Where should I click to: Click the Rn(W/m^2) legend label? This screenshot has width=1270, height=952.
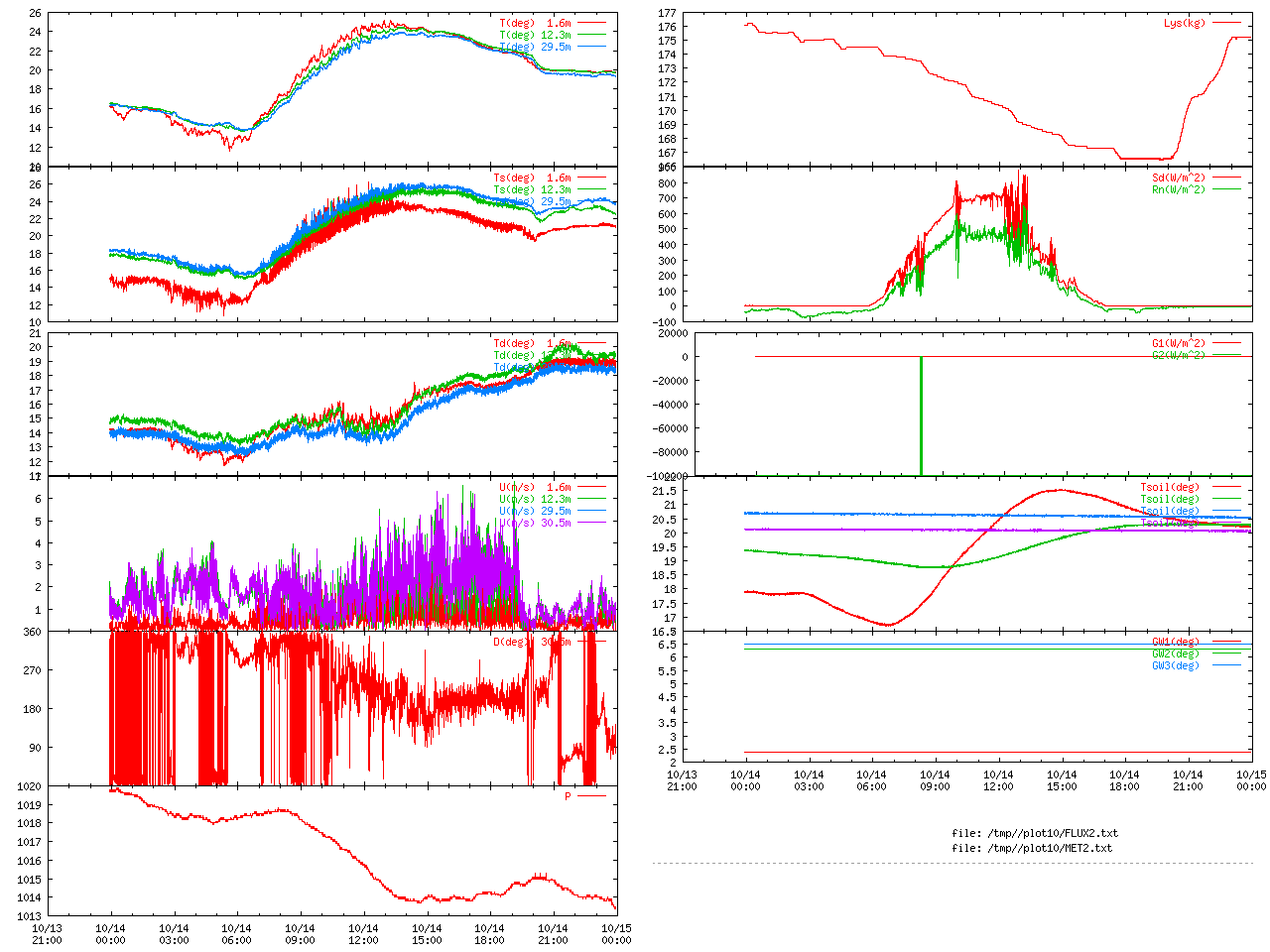click(x=1180, y=190)
